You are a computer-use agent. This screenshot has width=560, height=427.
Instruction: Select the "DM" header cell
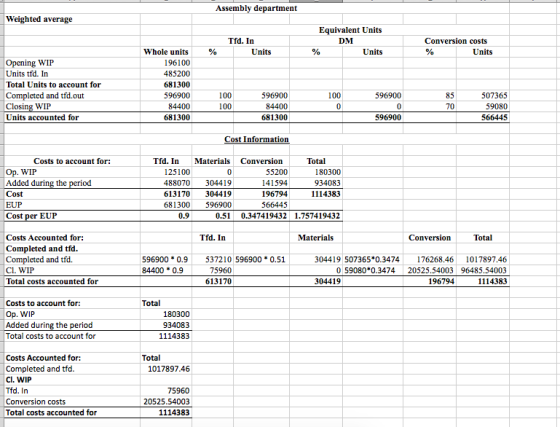pos(346,41)
